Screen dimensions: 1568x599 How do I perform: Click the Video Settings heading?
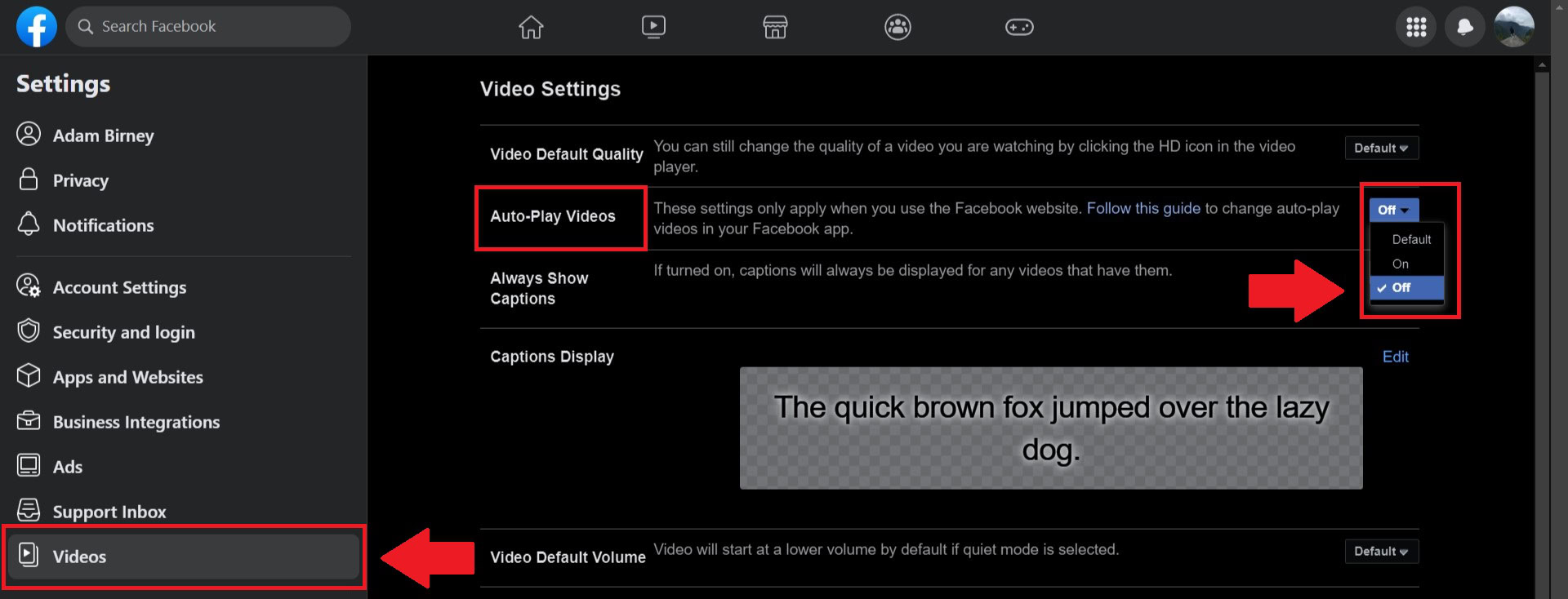coord(550,89)
